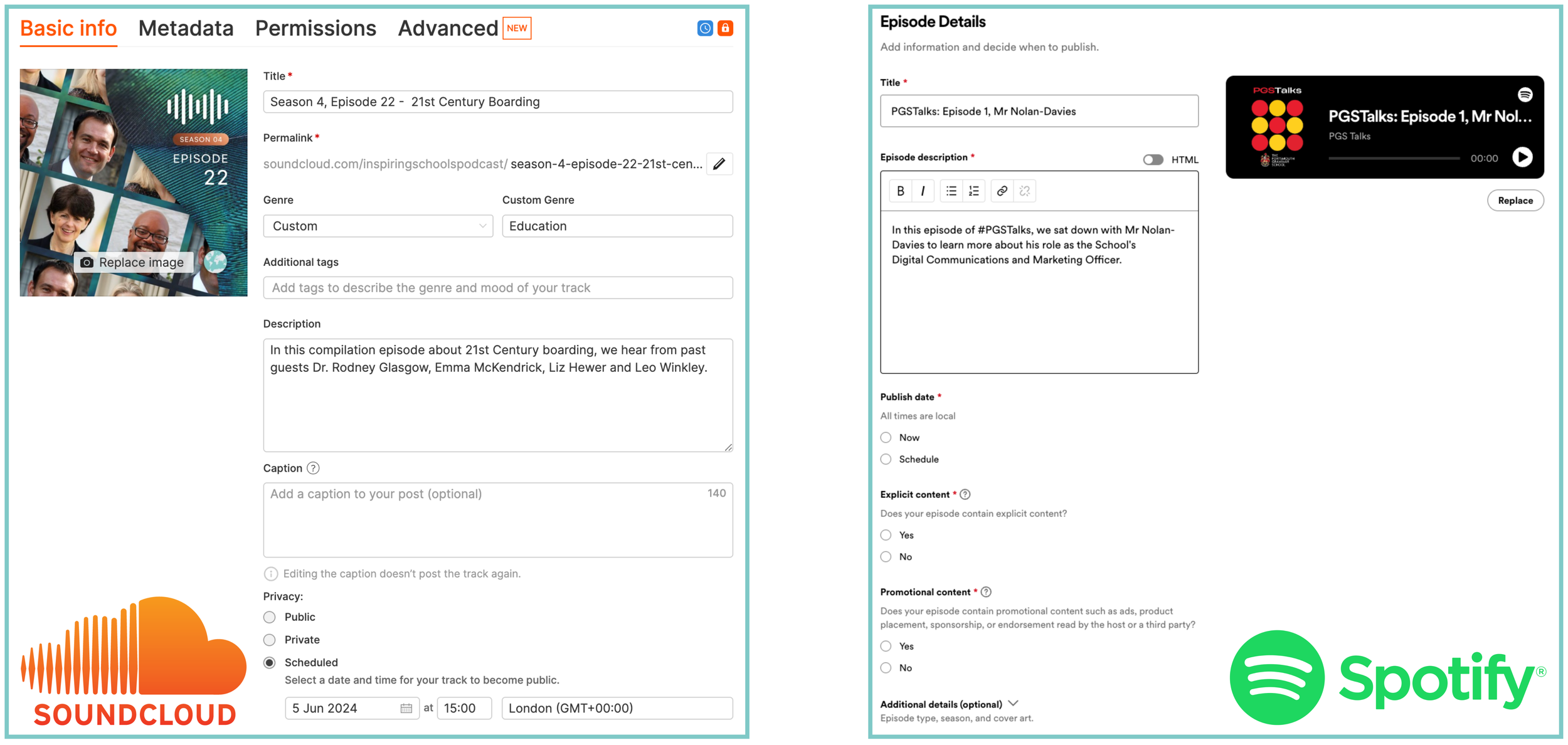Open the Caption help question mark
This screenshot has width=1568, height=745.
(313, 468)
